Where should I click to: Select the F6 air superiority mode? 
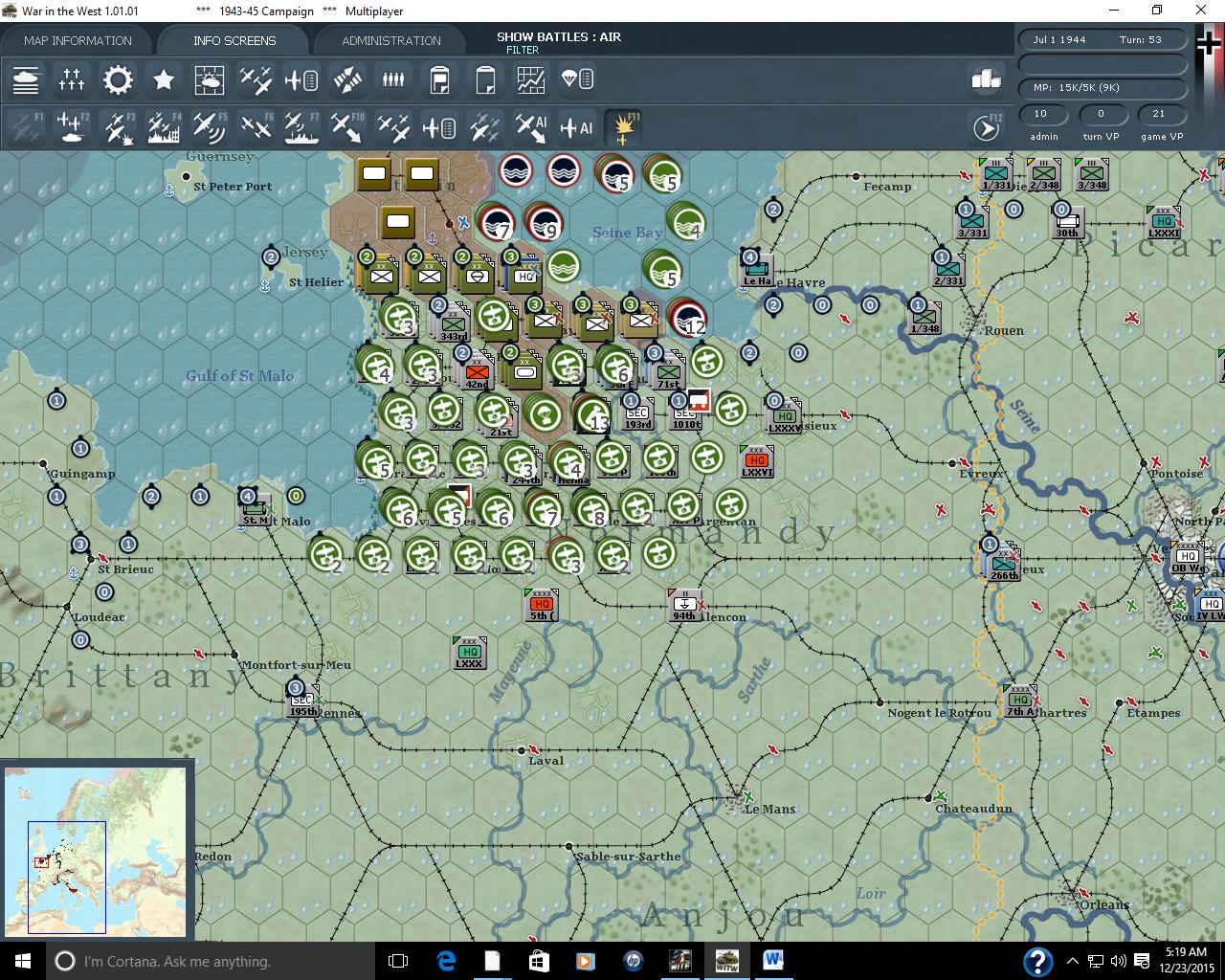tap(256, 127)
